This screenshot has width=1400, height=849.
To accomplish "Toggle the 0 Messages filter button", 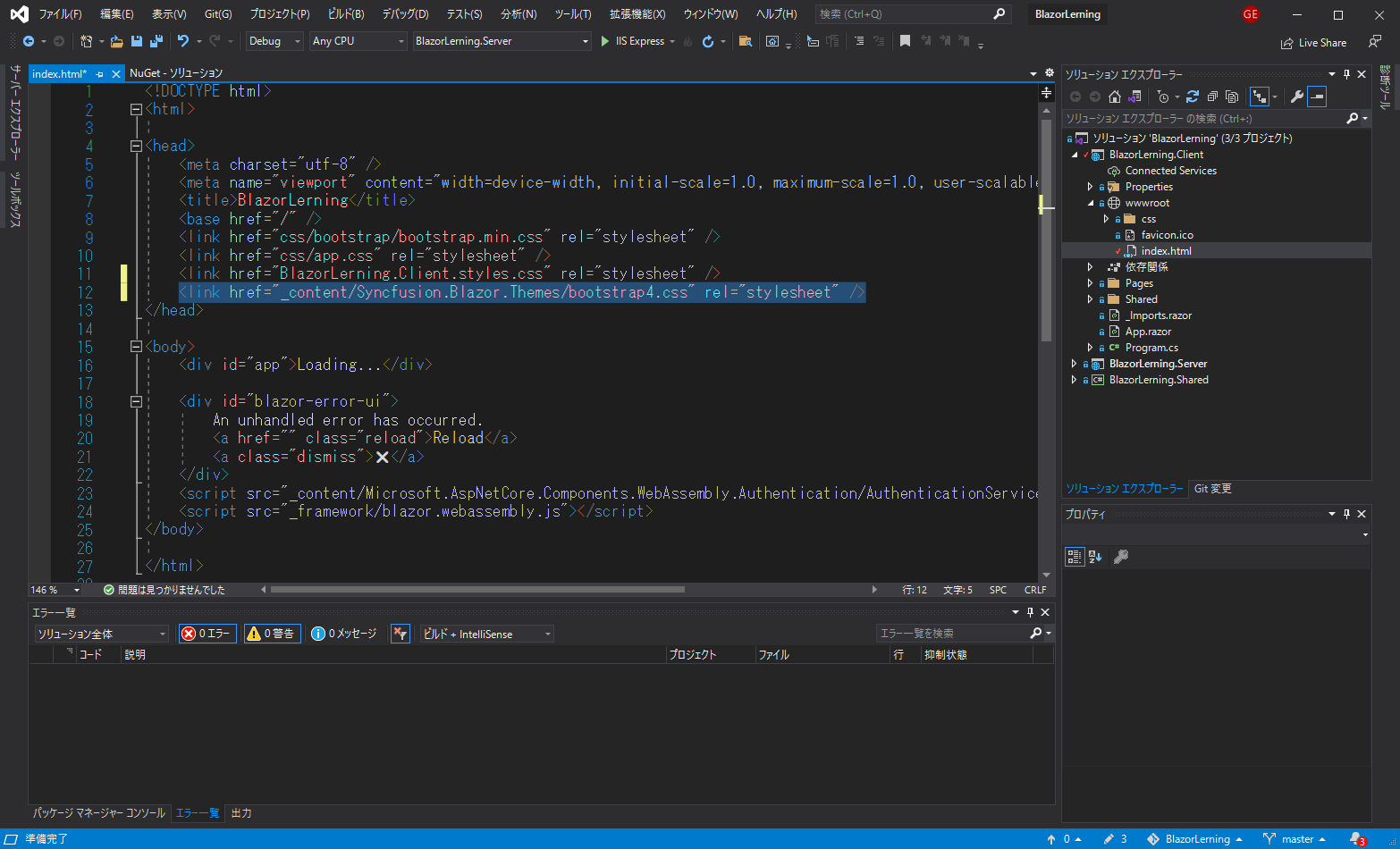I will [344, 634].
